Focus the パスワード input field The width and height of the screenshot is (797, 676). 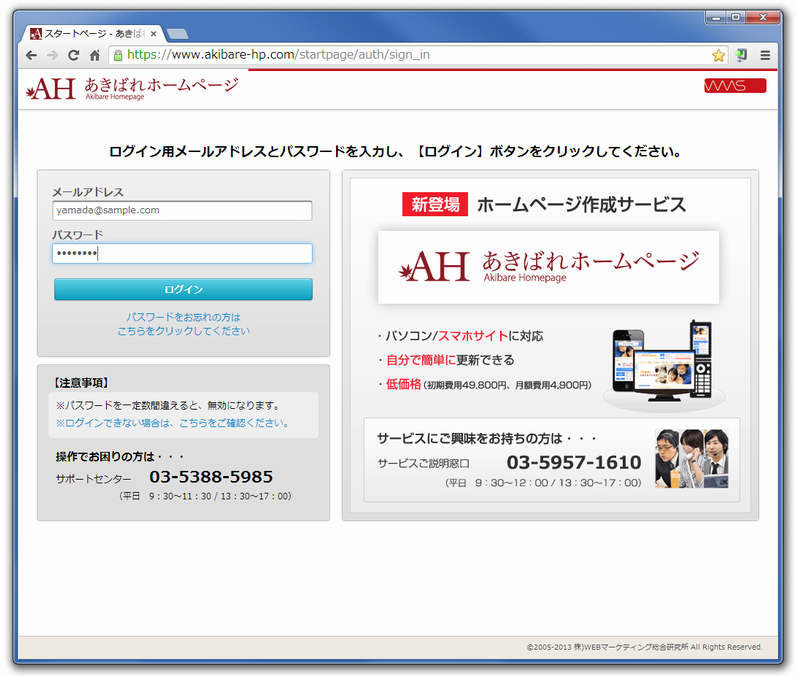point(182,254)
